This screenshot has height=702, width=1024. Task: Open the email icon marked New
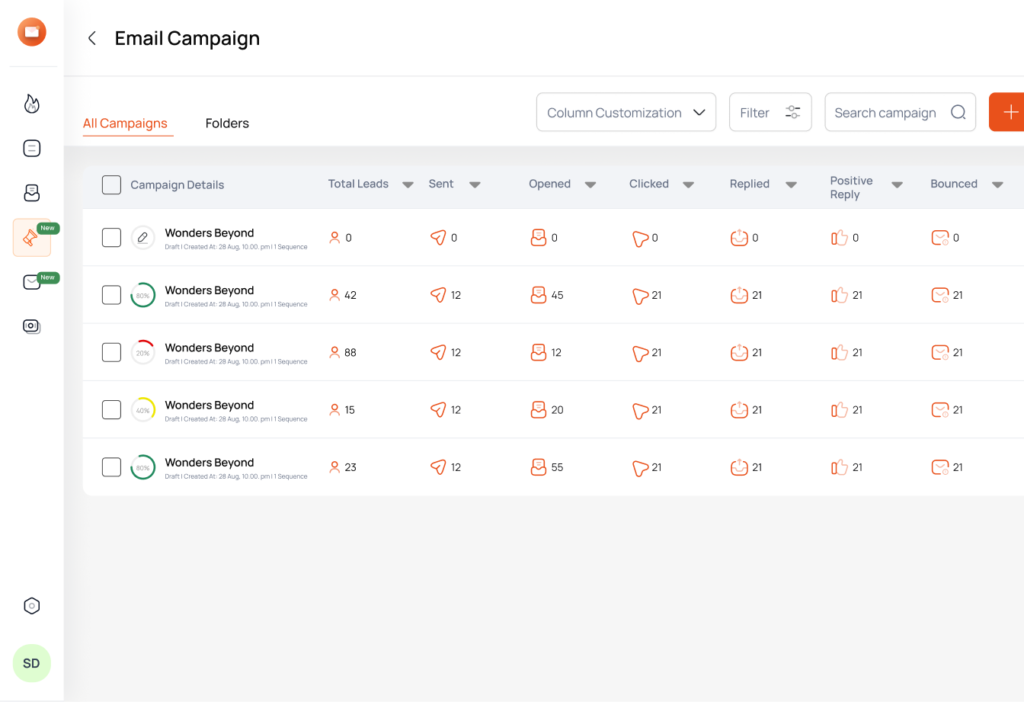pyautogui.click(x=31, y=283)
